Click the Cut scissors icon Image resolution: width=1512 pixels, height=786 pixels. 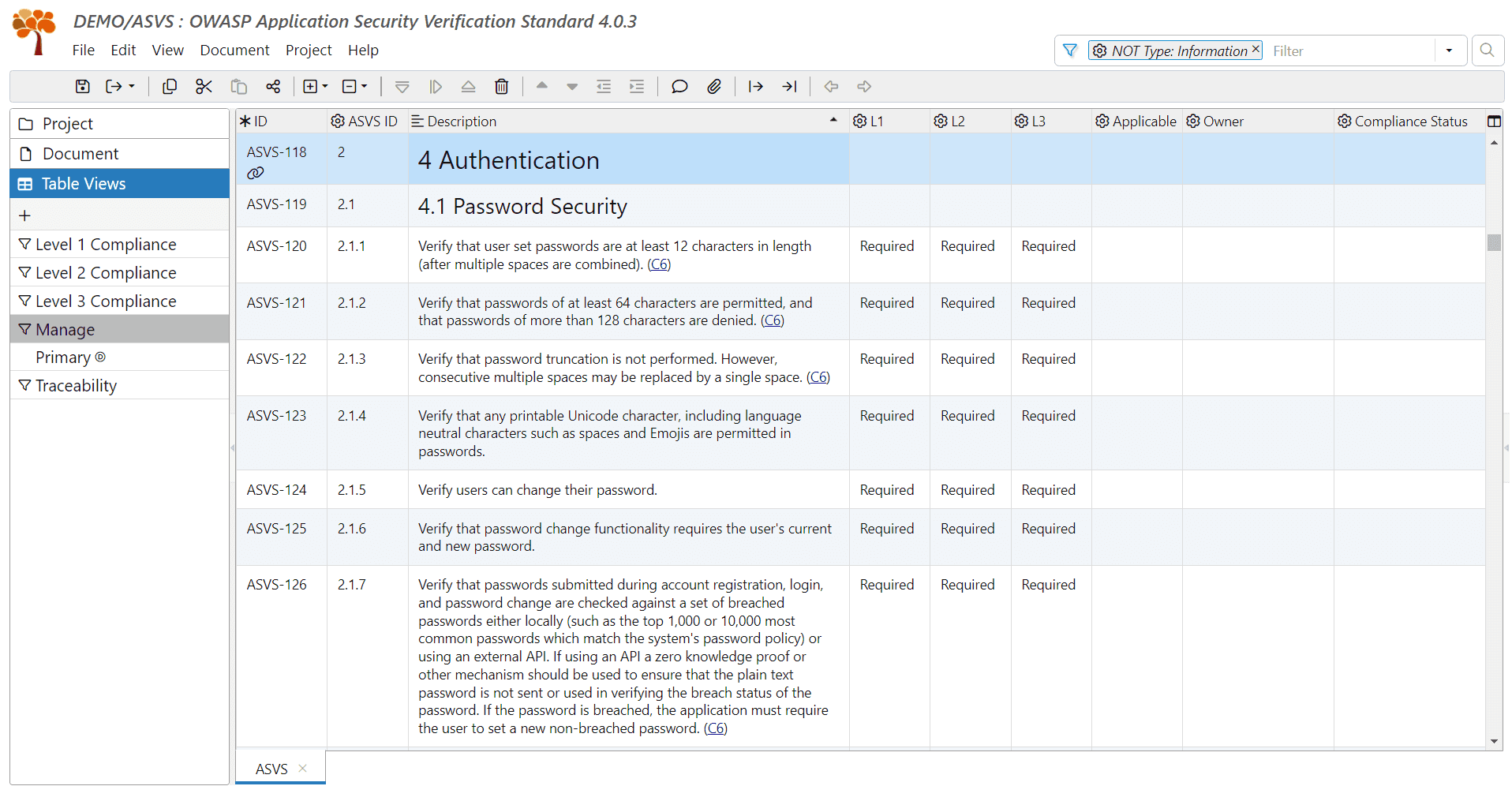pos(204,87)
